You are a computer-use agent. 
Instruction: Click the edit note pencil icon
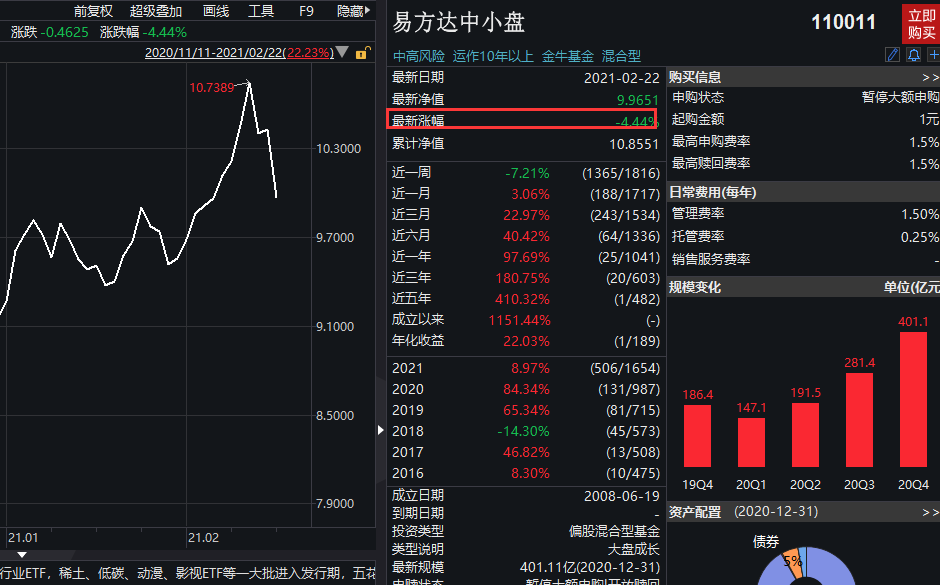click(x=893, y=55)
